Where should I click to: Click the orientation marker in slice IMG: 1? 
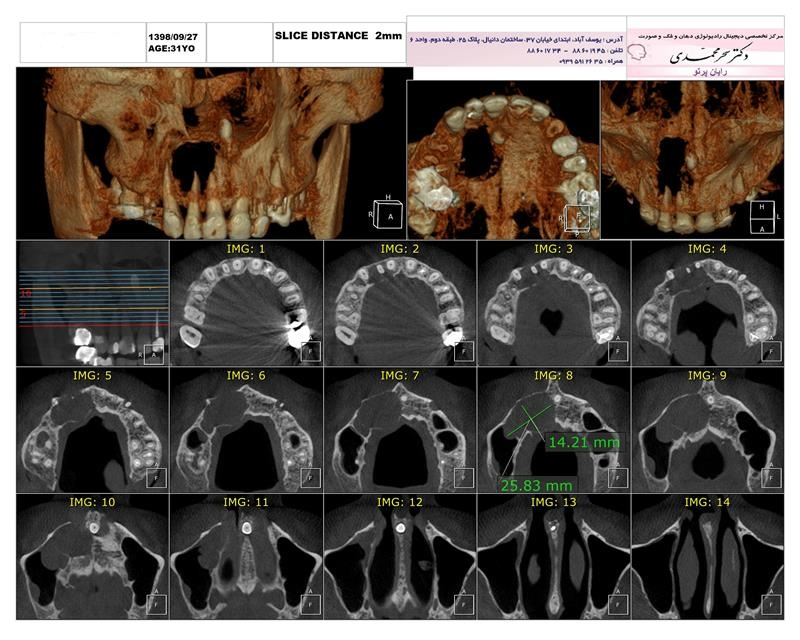pos(310,351)
